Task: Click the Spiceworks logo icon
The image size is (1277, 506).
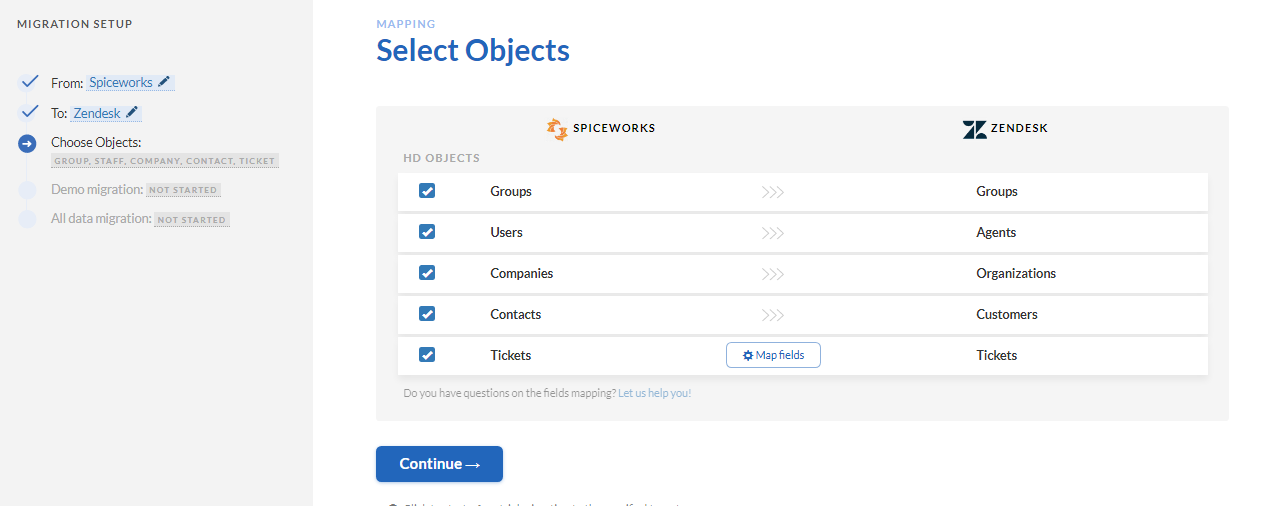Action: [x=557, y=128]
